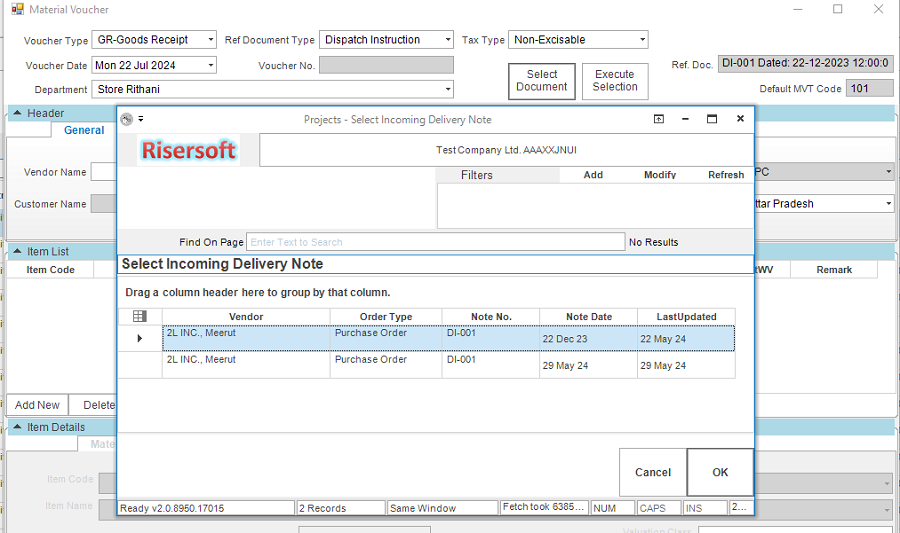
Task: Maximize the Select Incoming Delivery Note dialog
Action: point(712,119)
